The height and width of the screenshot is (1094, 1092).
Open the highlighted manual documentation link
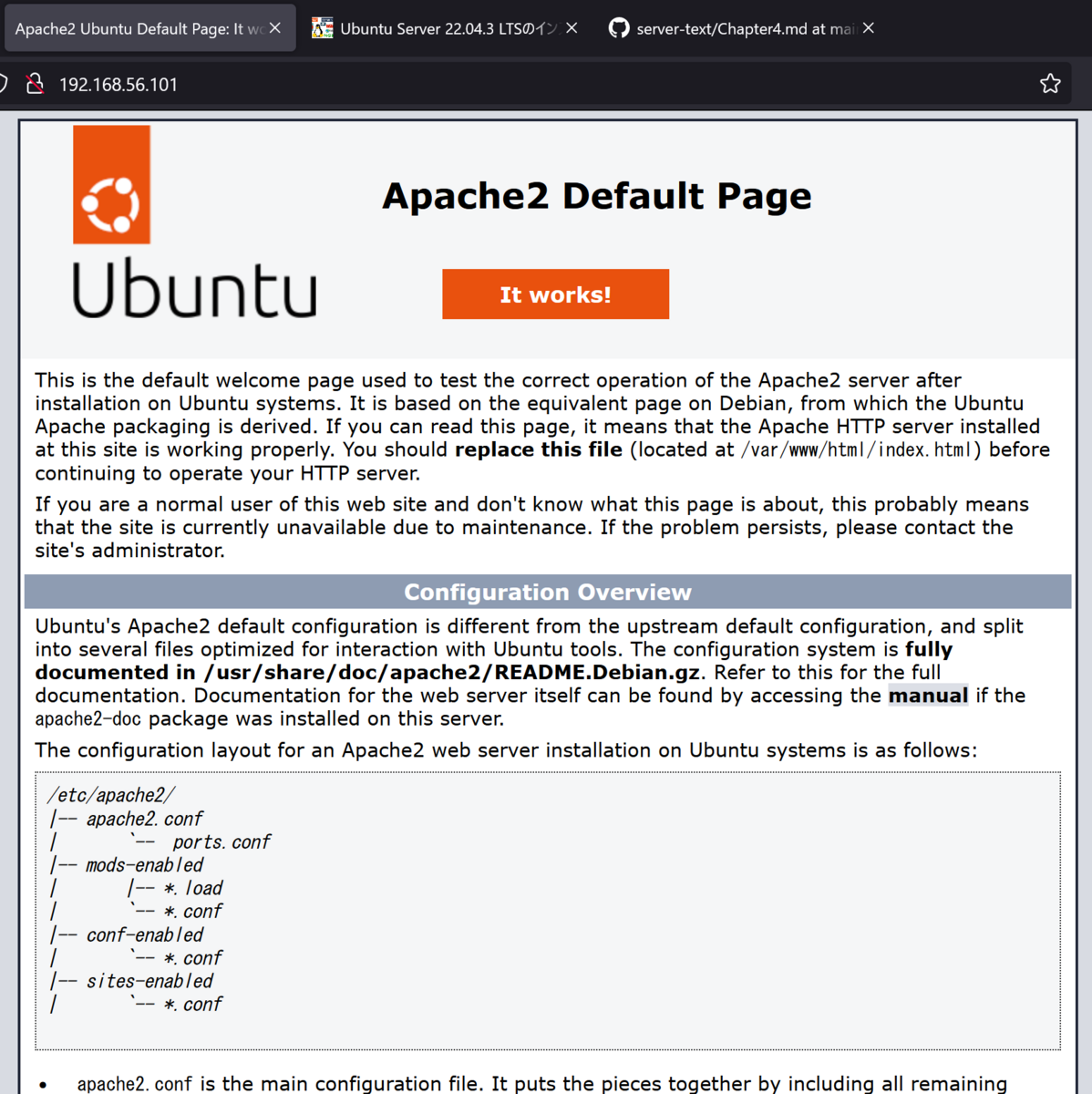928,696
